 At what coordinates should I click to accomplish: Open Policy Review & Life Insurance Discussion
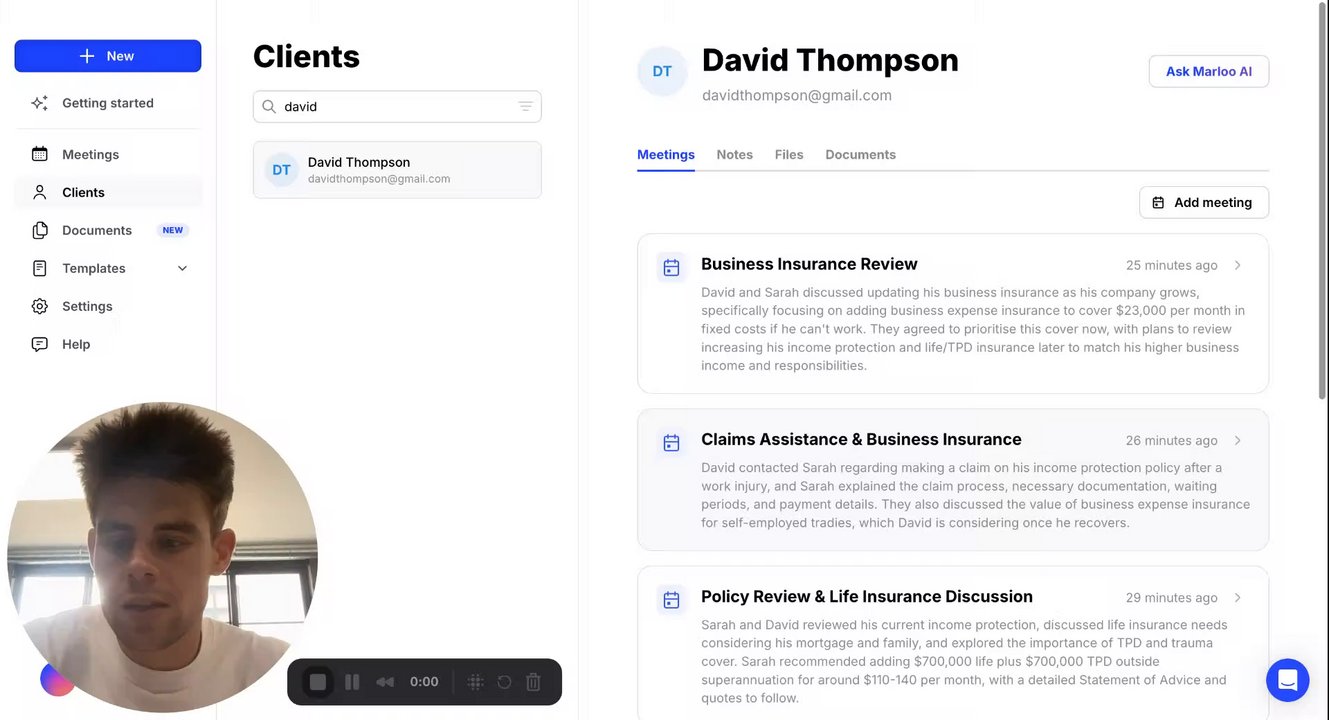[953, 643]
